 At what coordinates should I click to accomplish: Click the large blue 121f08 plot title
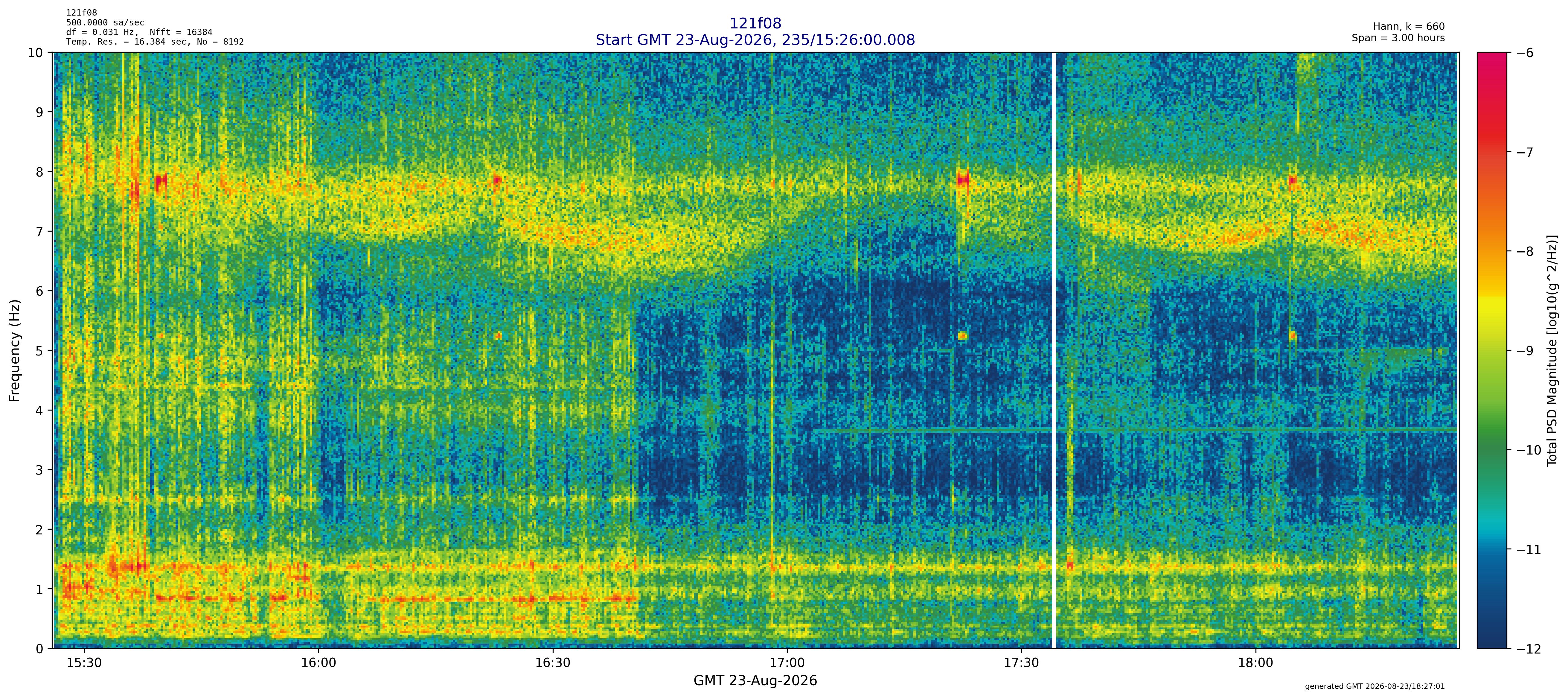(755, 24)
